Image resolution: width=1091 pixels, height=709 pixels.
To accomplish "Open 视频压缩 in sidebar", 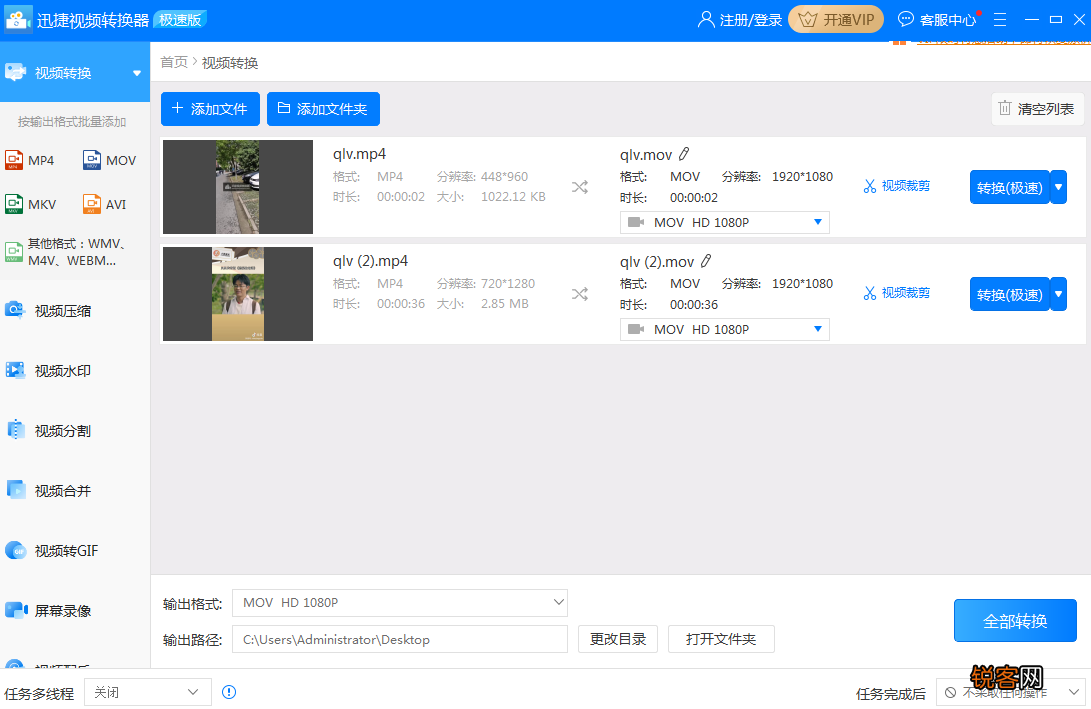I will (x=63, y=311).
